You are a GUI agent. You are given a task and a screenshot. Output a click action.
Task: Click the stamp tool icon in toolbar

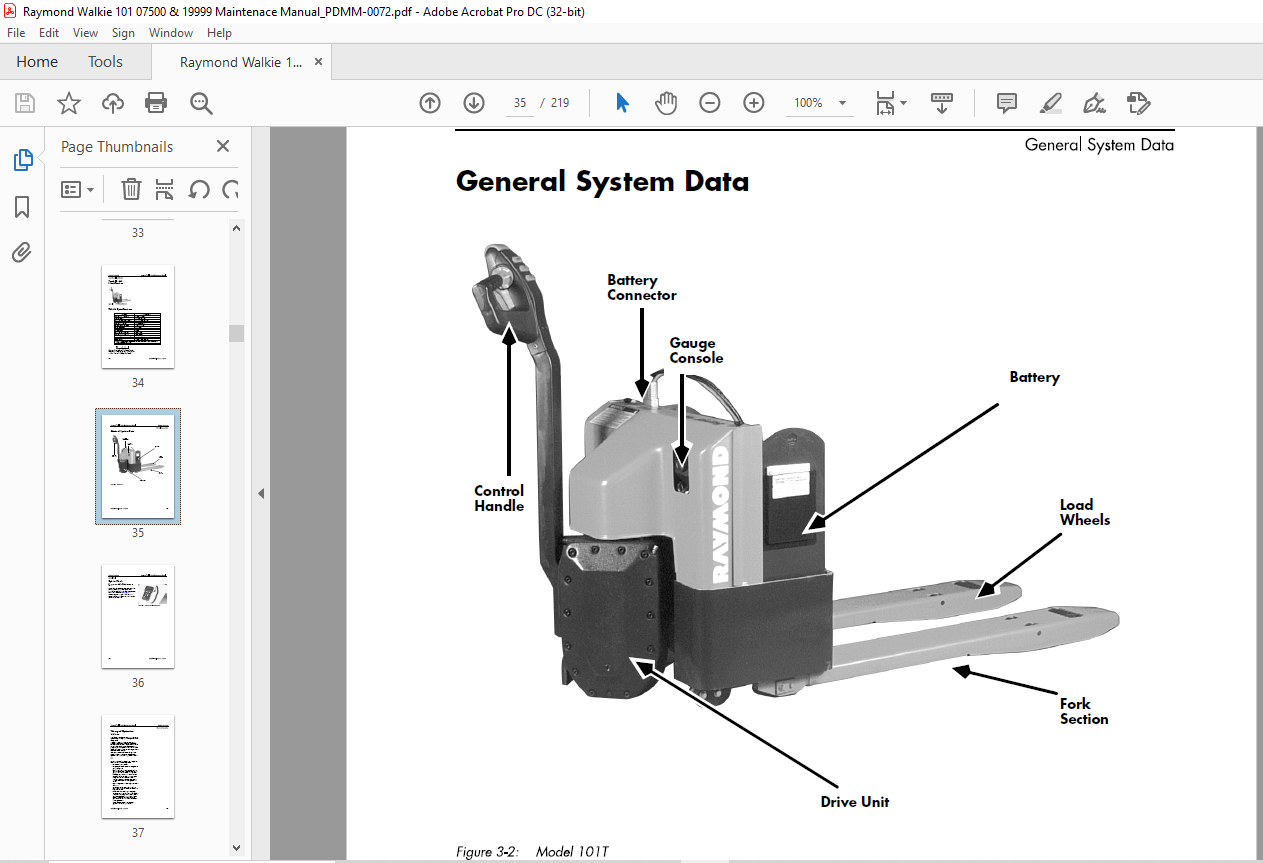click(1138, 103)
